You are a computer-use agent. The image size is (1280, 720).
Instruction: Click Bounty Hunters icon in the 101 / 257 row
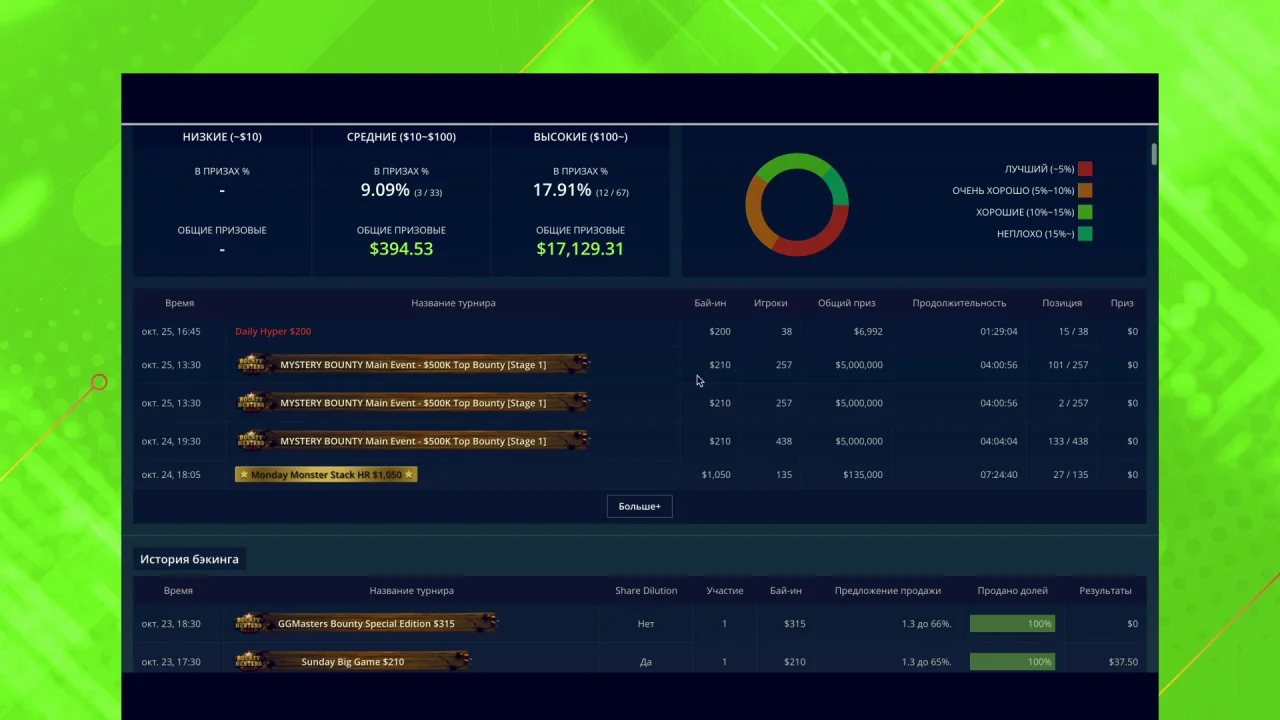tap(252, 364)
